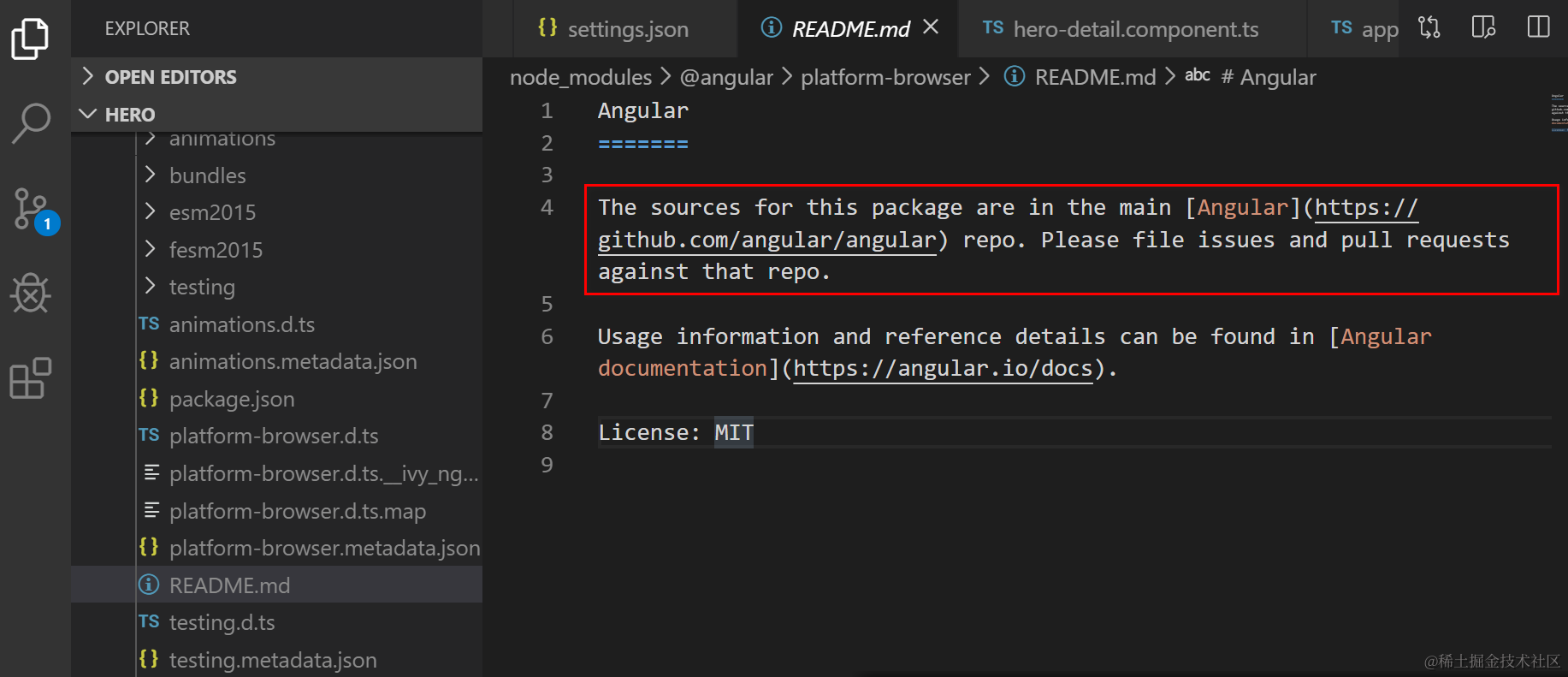Open the Extensions view

(31, 378)
